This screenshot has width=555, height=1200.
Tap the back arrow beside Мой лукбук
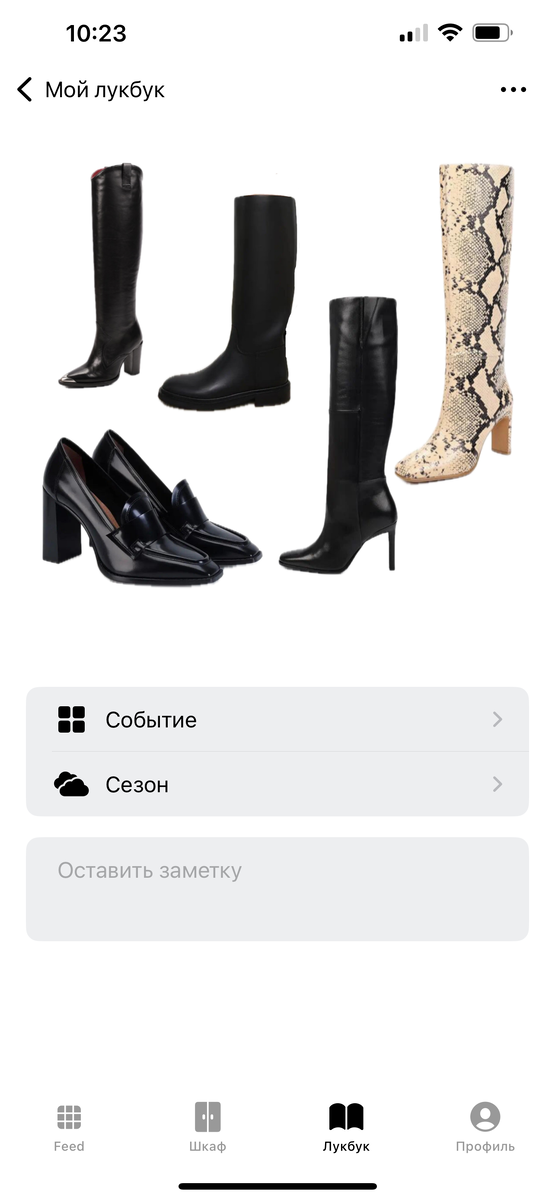tap(25, 90)
